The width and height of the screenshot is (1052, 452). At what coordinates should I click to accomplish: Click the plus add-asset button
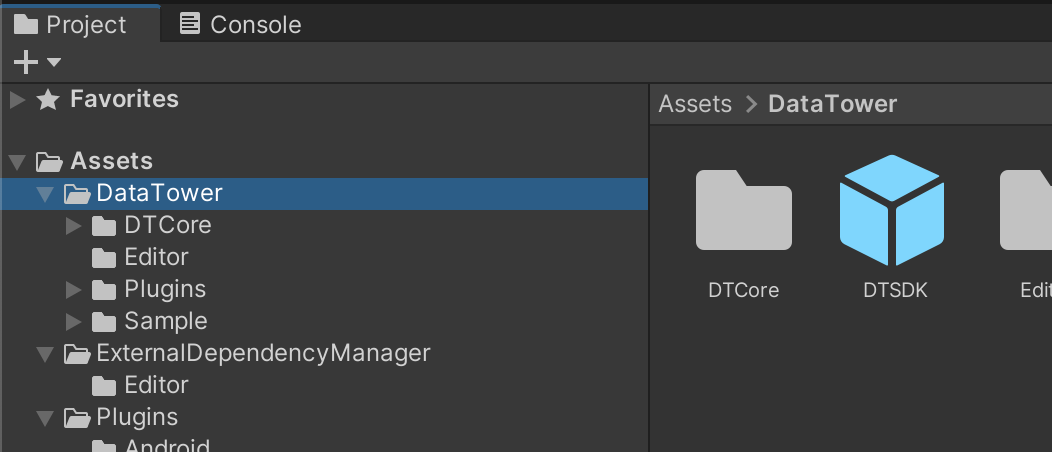click(x=26, y=62)
